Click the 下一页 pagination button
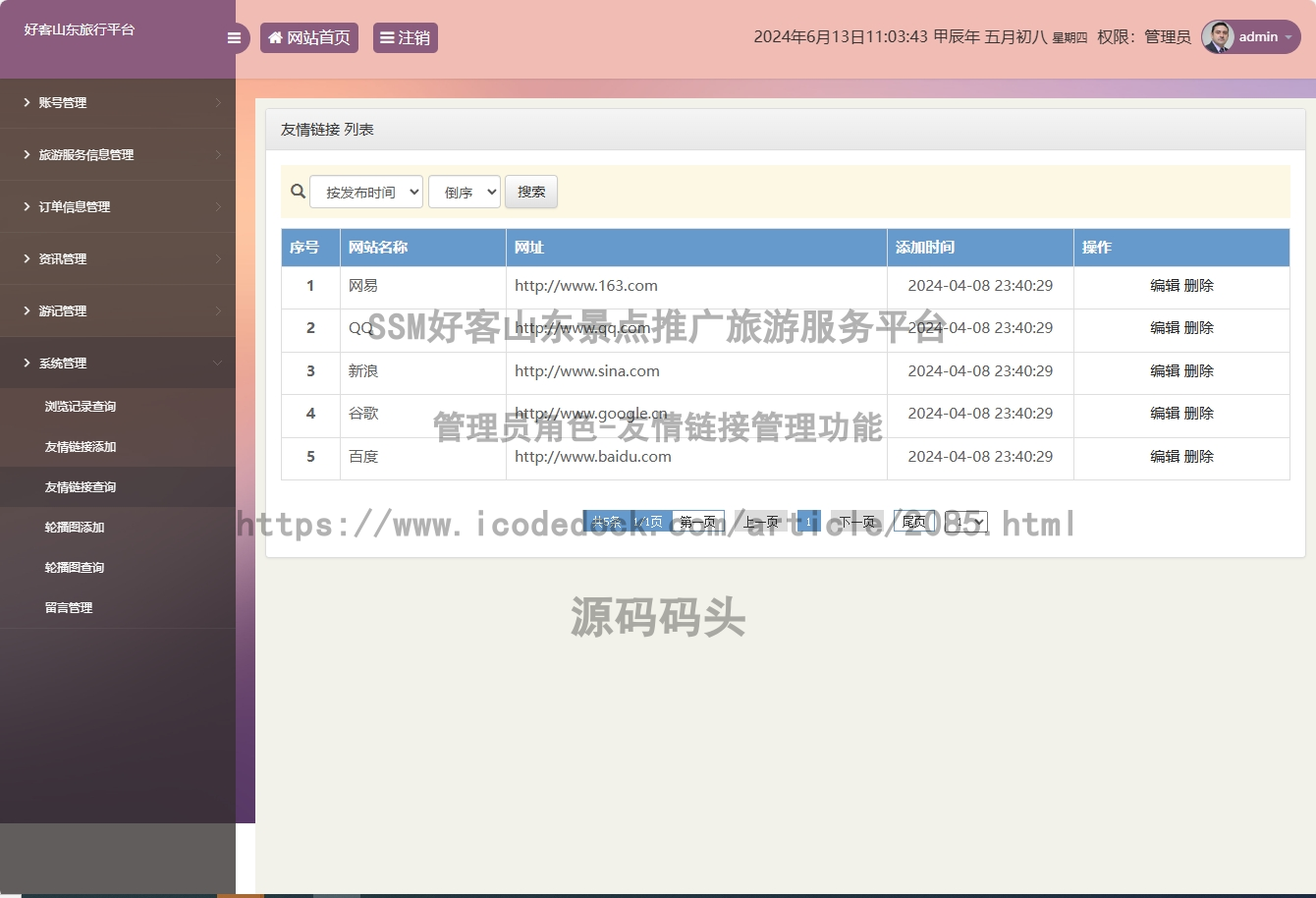This screenshot has width=1316, height=898. [x=857, y=522]
